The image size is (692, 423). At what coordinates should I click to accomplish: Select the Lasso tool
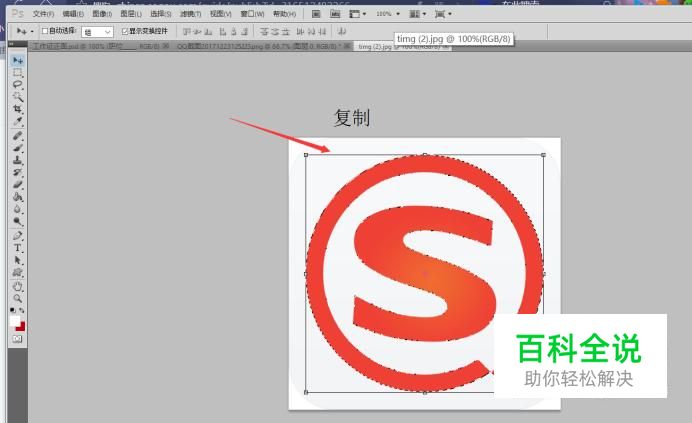pyautogui.click(x=18, y=84)
